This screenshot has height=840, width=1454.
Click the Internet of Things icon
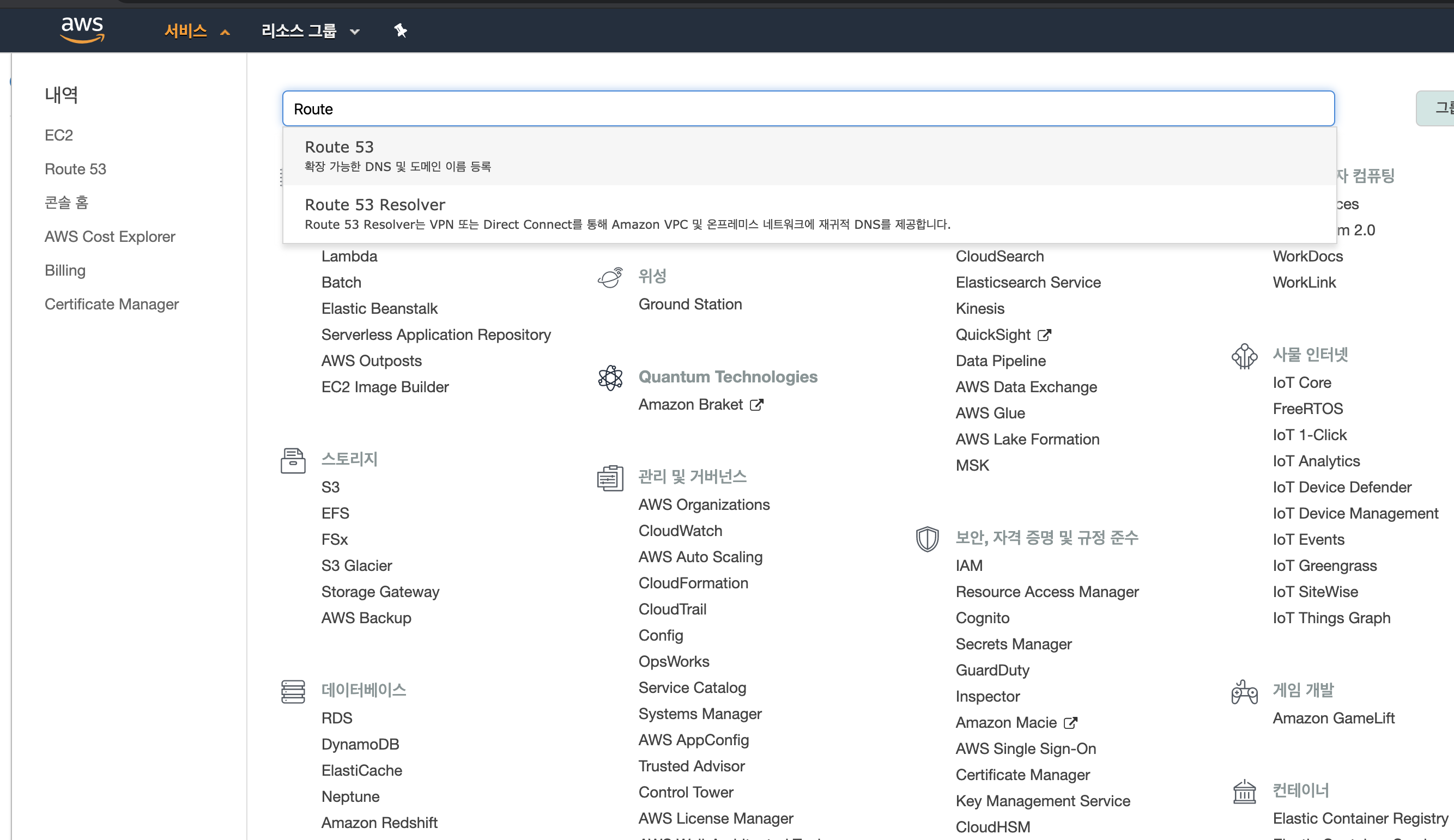(1244, 355)
